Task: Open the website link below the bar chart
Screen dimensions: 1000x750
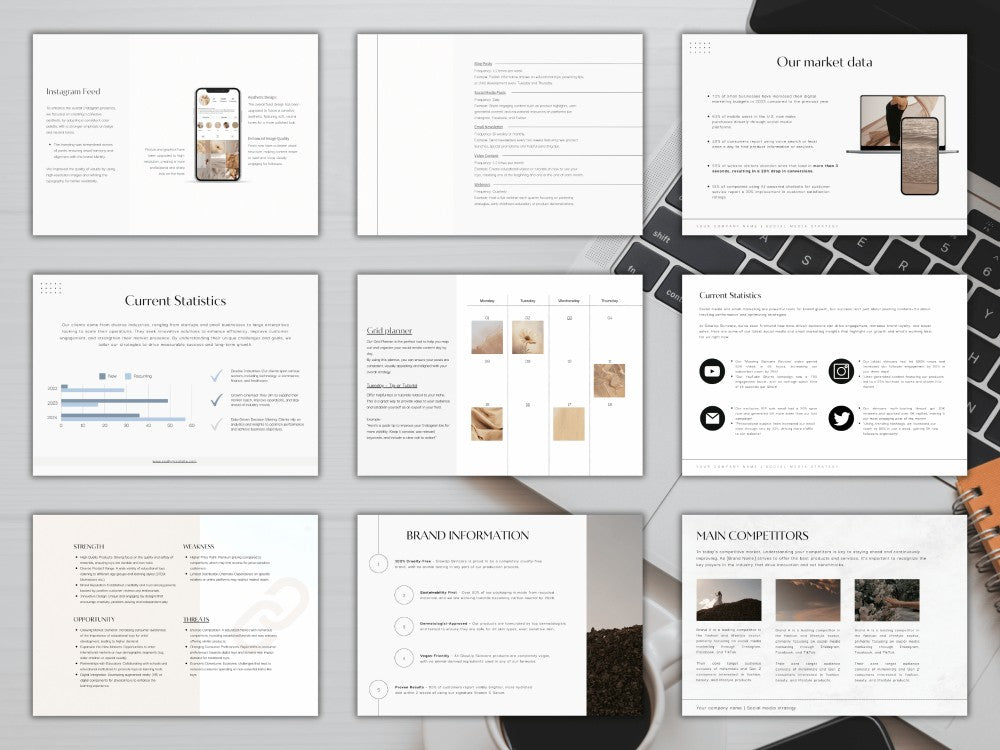Action: pyautogui.click(x=176, y=461)
